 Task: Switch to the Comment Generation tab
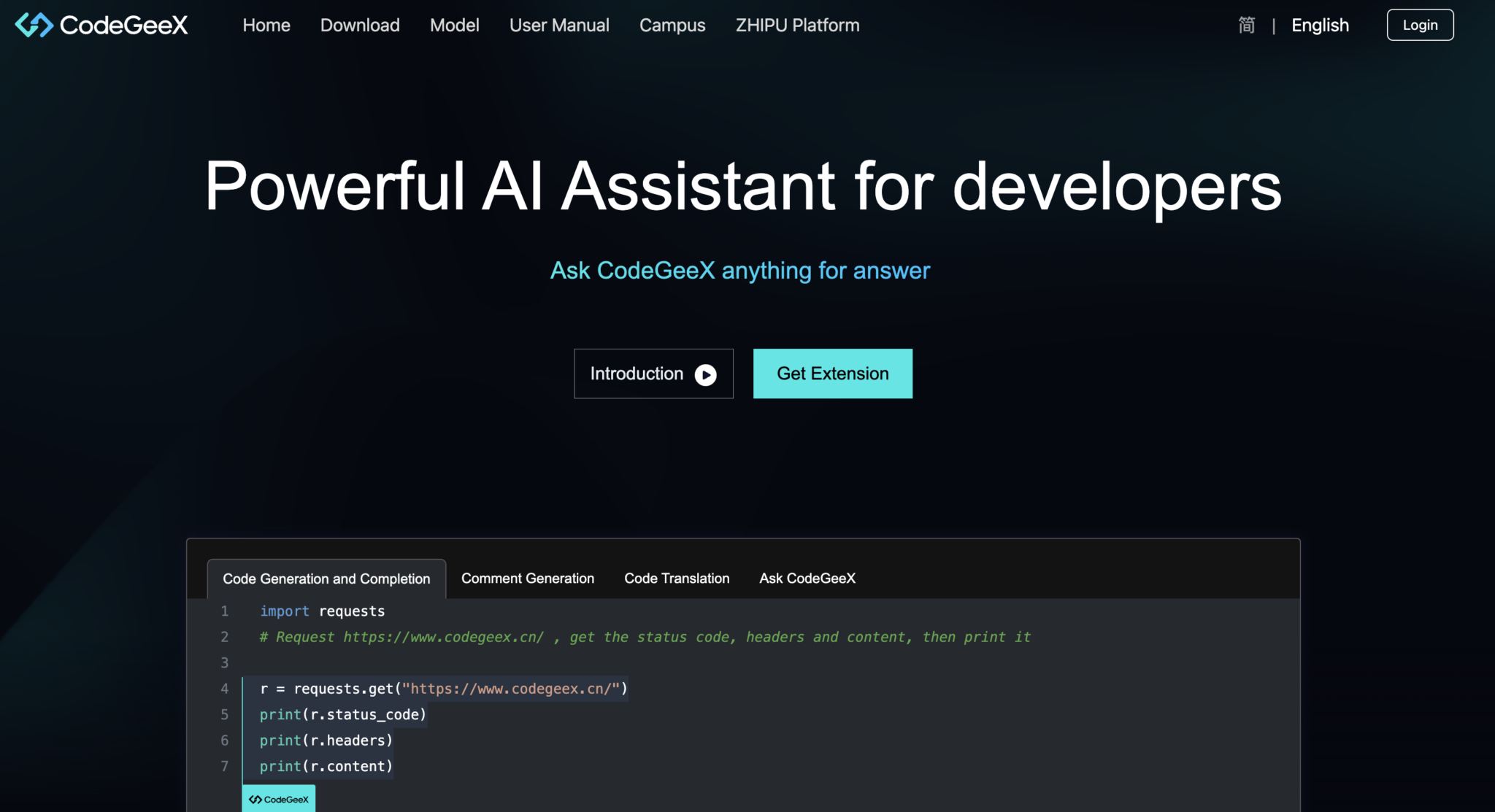click(x=527, y=578)
